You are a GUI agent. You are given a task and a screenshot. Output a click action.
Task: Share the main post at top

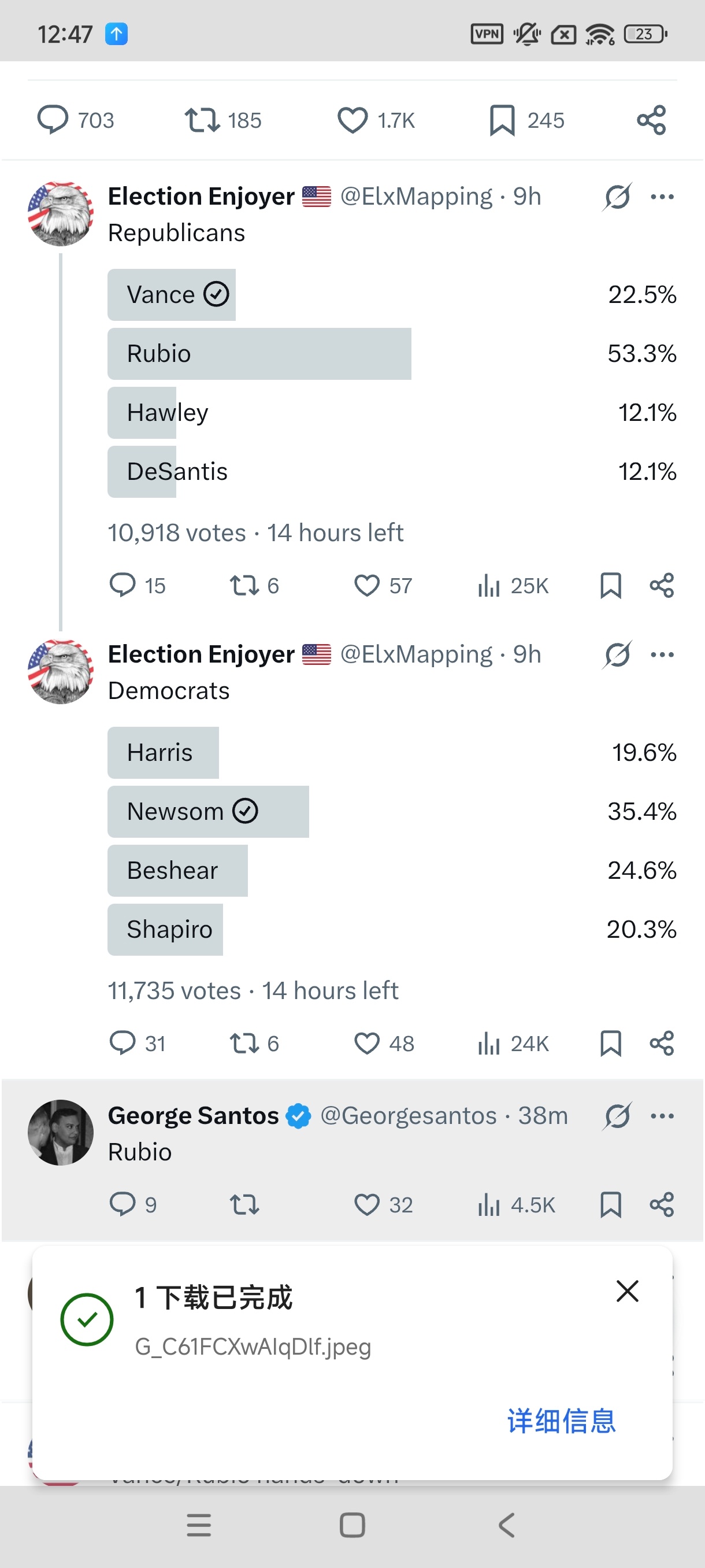coord(651,120)
